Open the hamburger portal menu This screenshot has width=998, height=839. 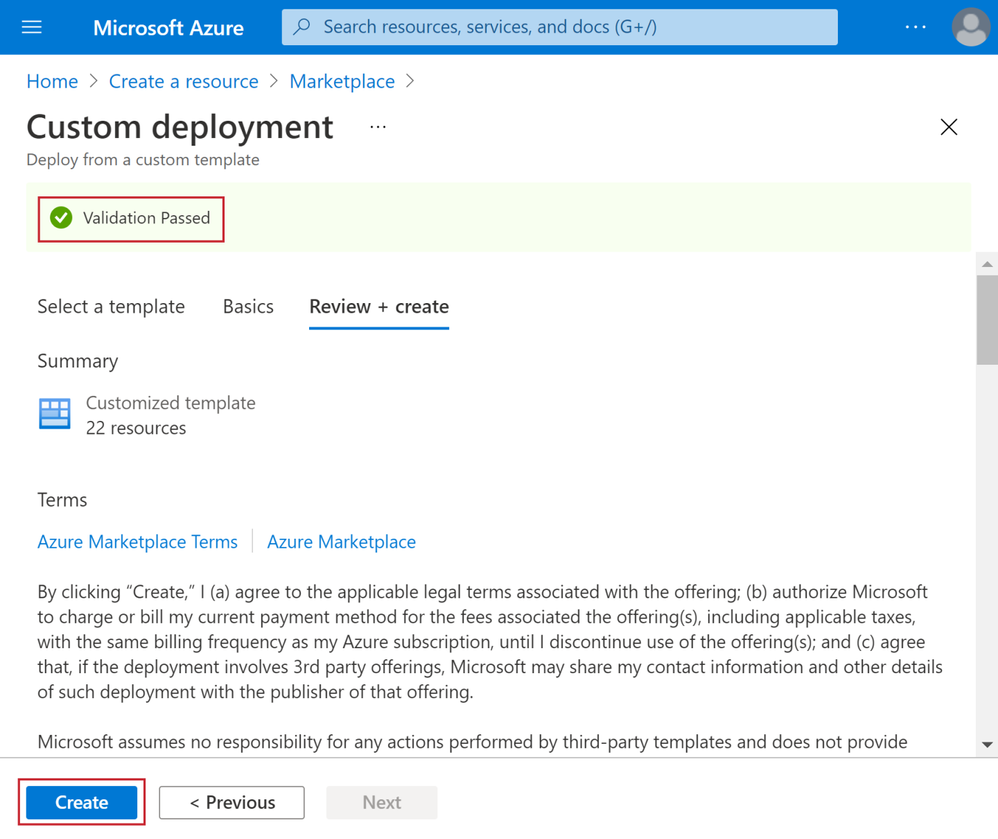(x=32, y=27)
